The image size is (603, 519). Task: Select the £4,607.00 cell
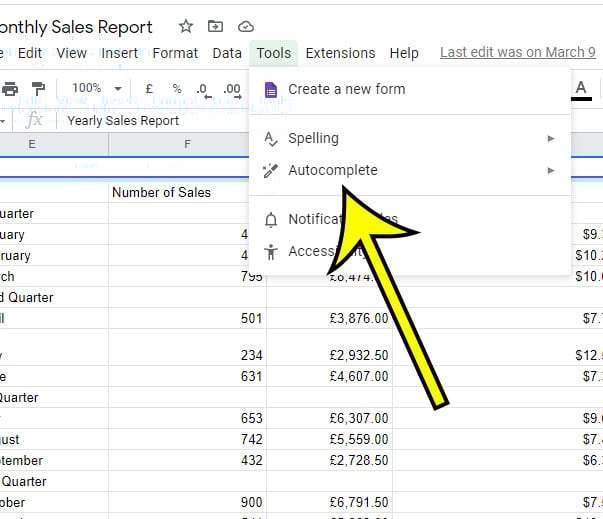pos(330,376)
